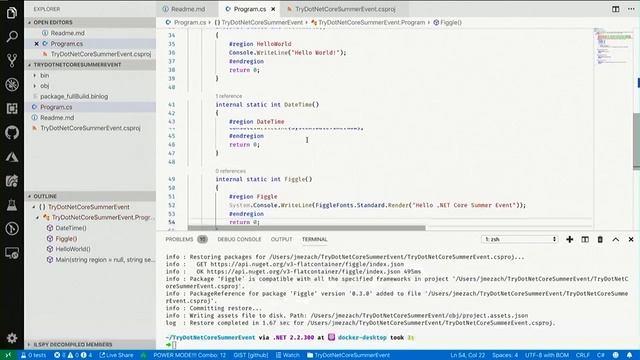
Task: Click the TryDotNetCoreSummerEvent.Program breadcrumb
Action: click(368, 22)
